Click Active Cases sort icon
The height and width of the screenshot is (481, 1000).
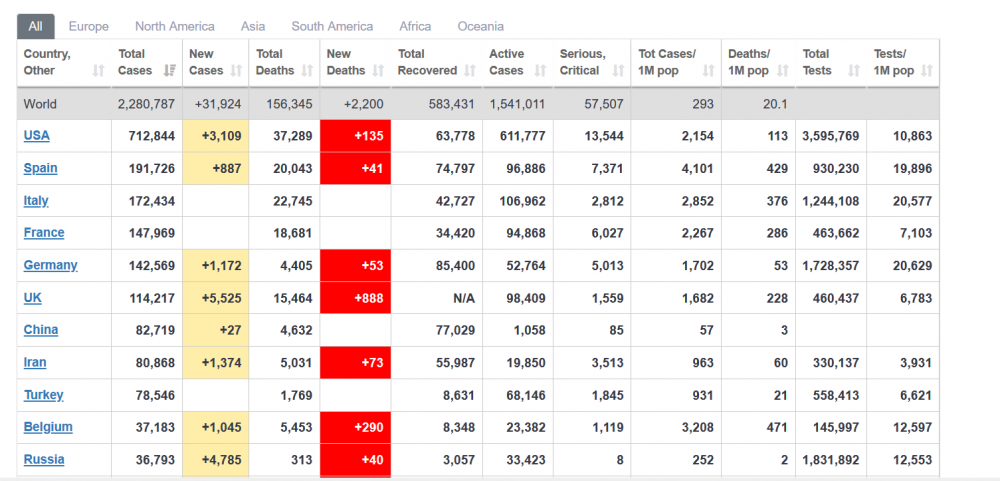[541, 71]
